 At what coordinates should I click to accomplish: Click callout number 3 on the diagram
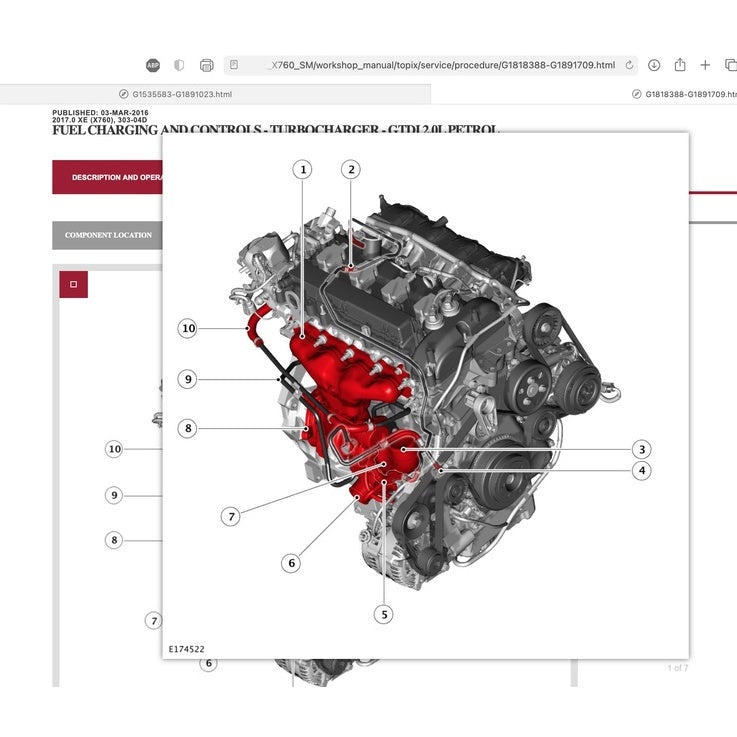coord(642,450)
